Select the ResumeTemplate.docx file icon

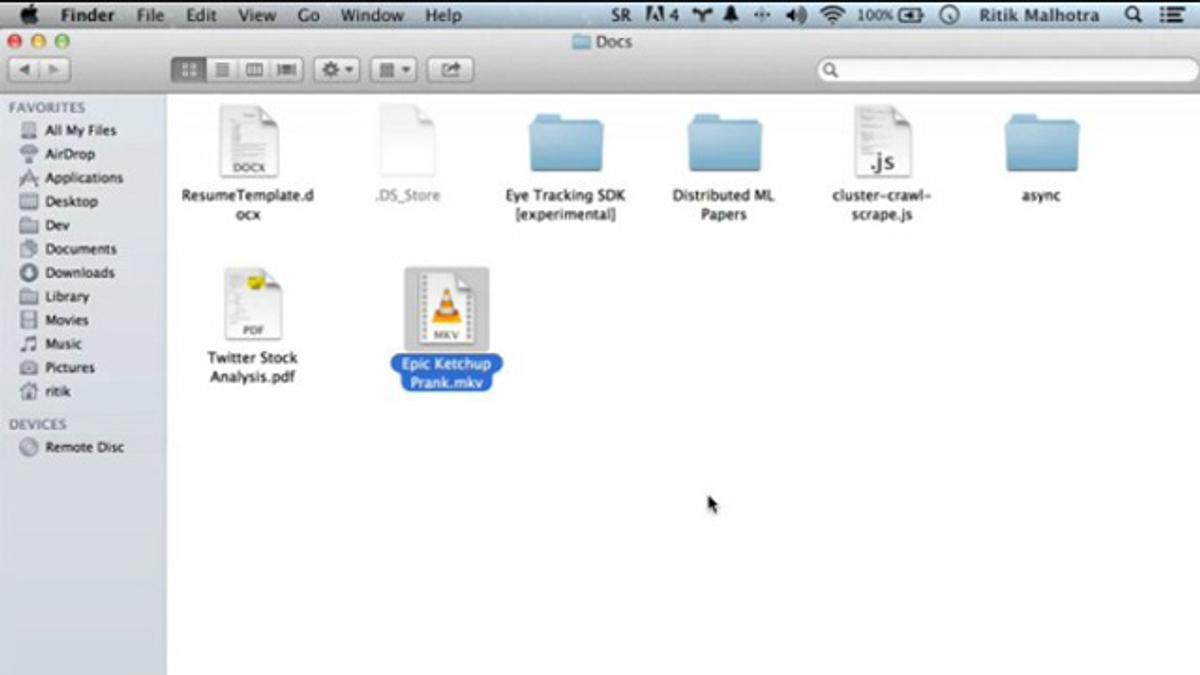pyautogui.click(x=249, y=142)
